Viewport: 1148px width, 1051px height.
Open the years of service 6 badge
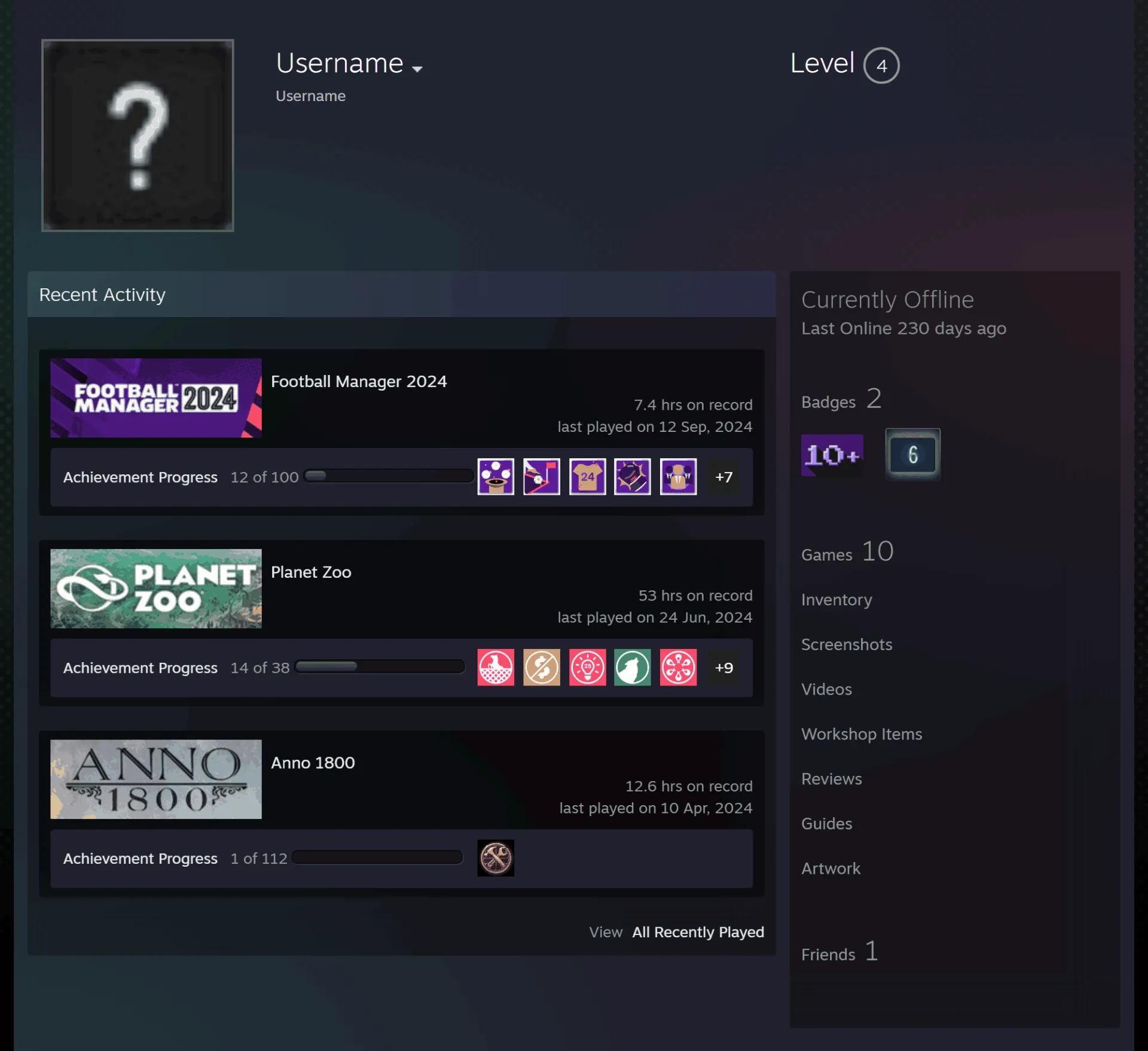(912, 454)
